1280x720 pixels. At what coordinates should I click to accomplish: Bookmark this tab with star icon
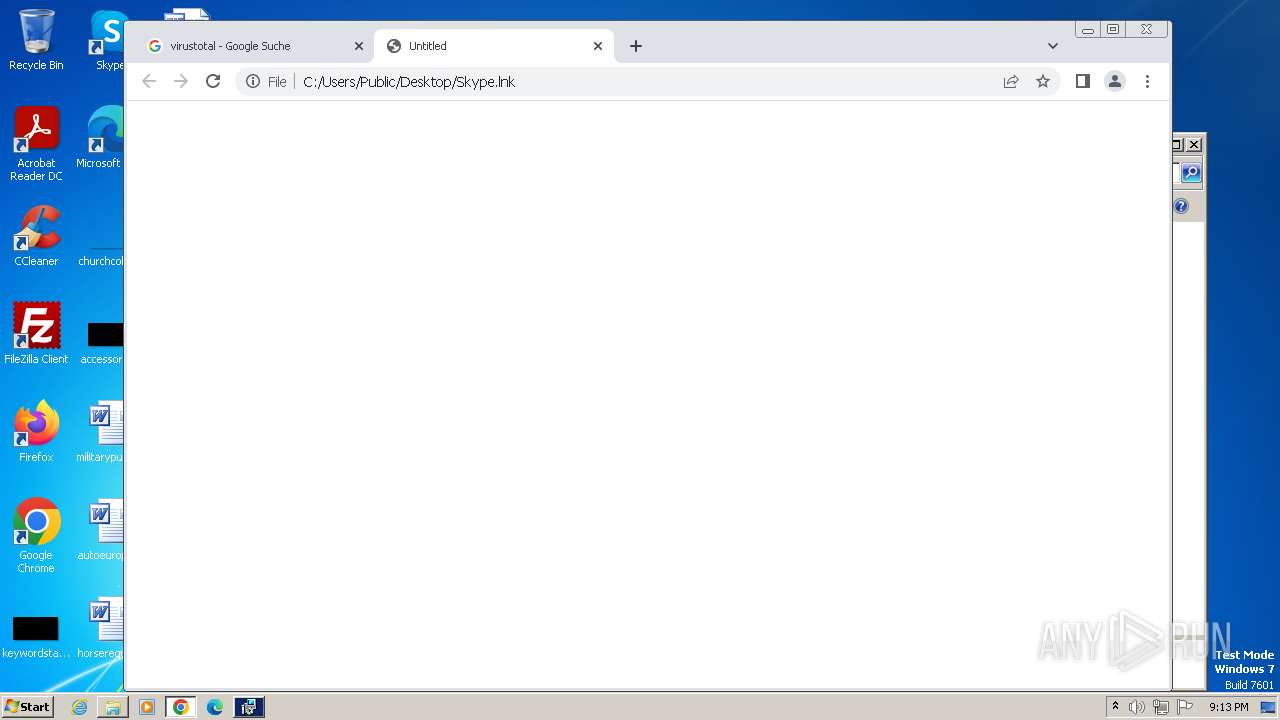1043,82
